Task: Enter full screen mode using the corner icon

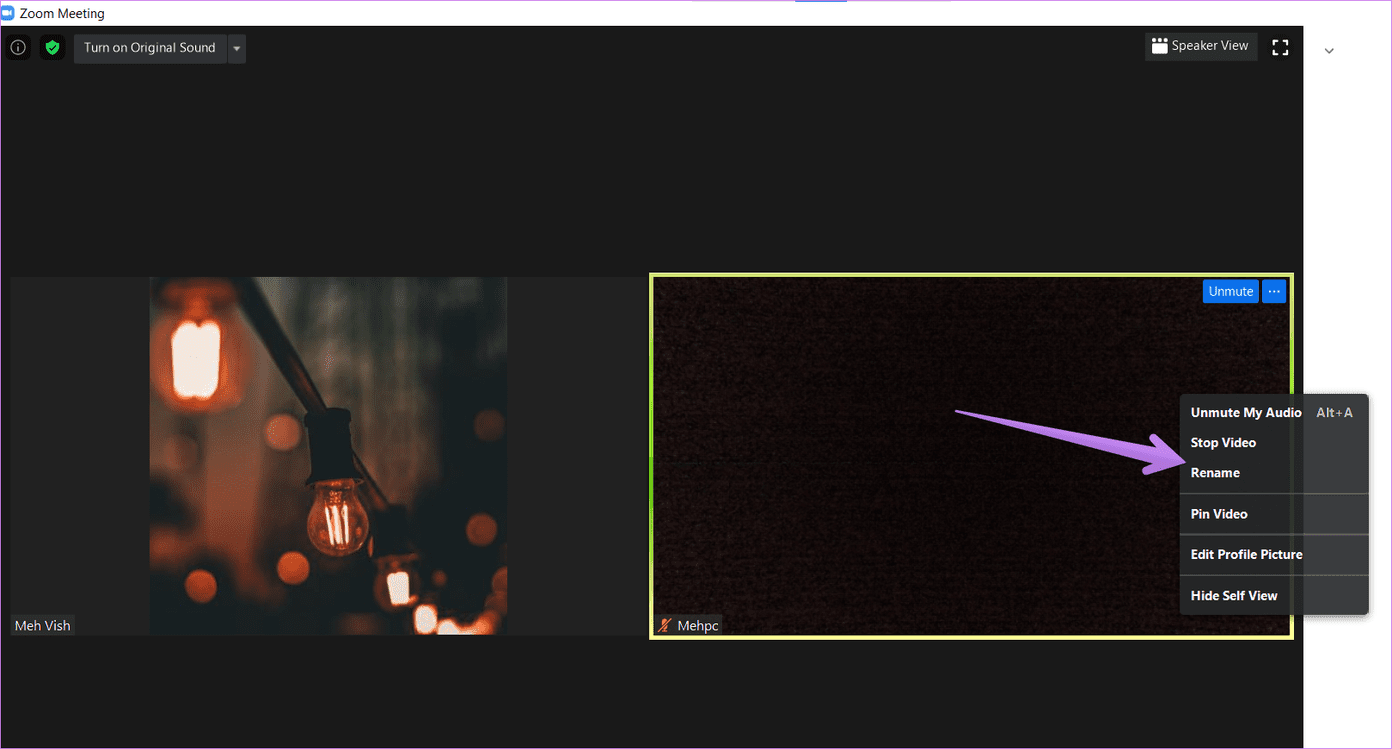Action: 1280,47
